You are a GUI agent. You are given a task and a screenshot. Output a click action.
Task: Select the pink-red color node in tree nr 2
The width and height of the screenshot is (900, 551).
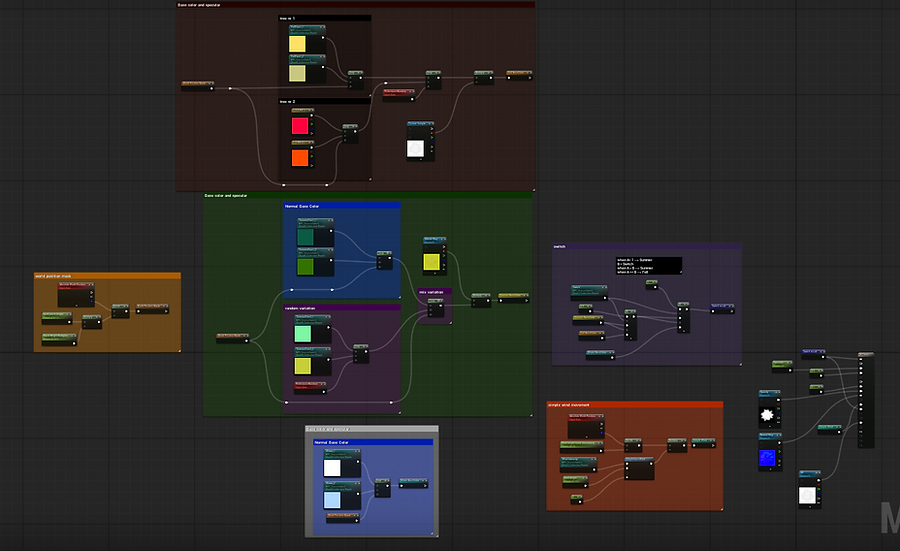click(x=302, y=122)
